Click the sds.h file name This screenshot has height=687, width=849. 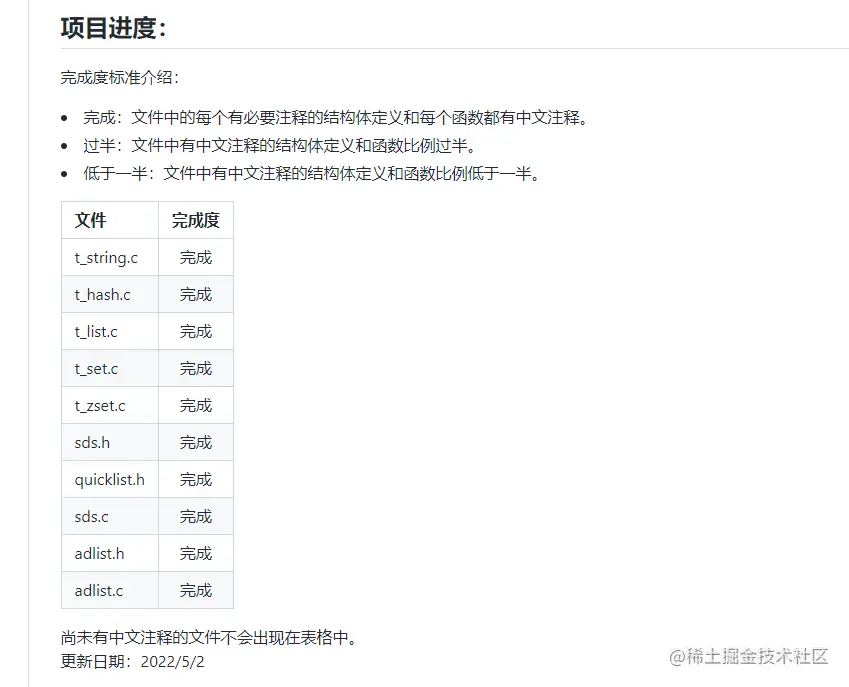click(91, 442)
